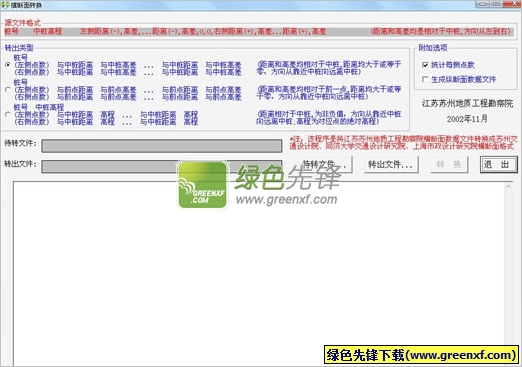The width and height of the screenshot is (522, 367).
Task: Select the 与中桩距离/与中桩高差 output type
Action: [x=8, y=65]
